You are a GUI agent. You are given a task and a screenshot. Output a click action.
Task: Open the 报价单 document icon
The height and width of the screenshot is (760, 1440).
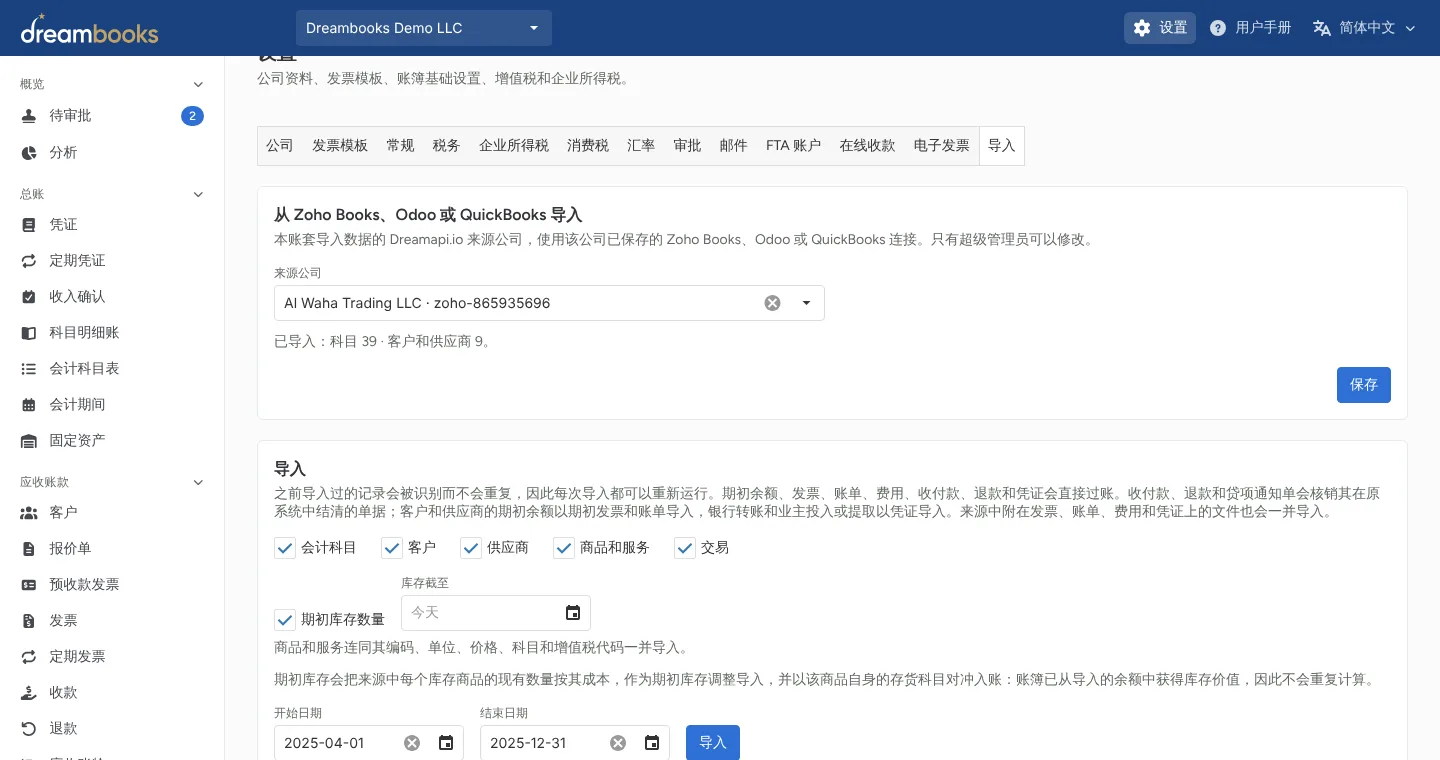click(29, 548)
